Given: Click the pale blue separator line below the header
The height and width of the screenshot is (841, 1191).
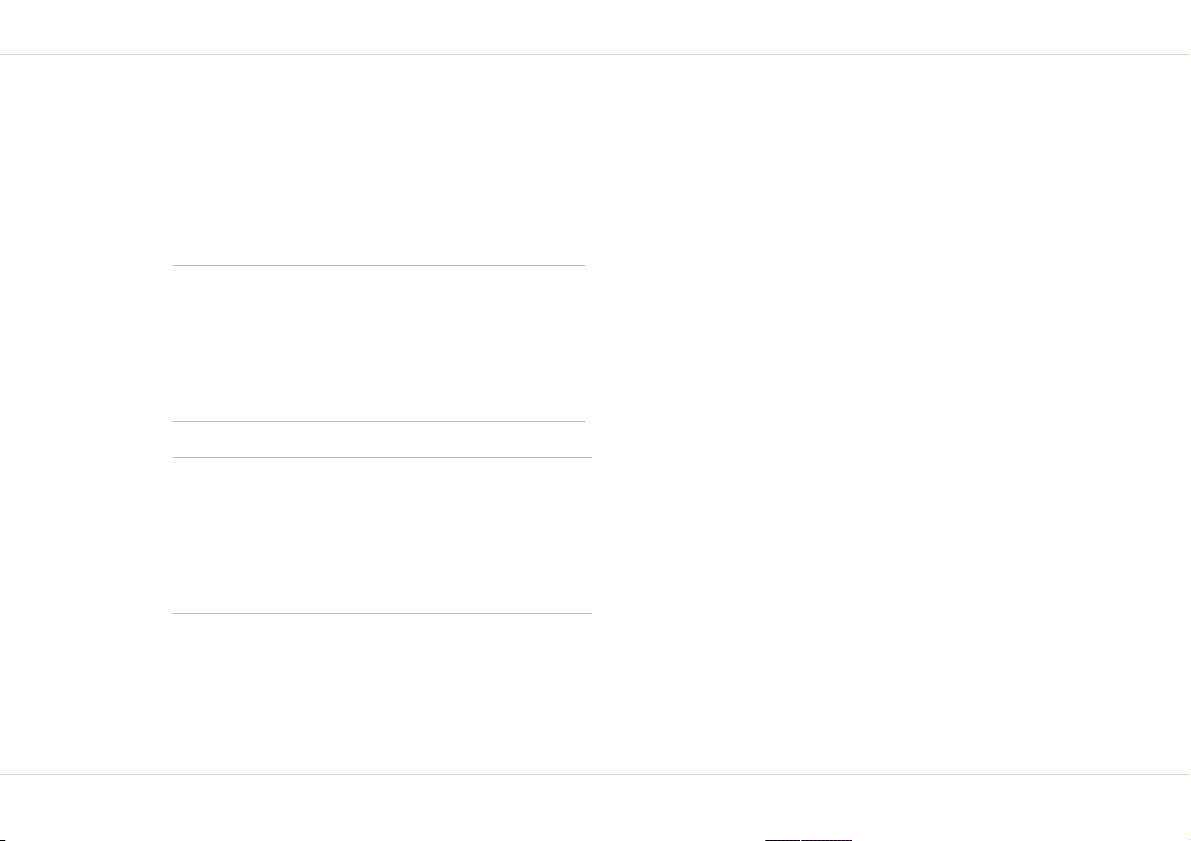Looking at the screenshot, I should 596,55.
